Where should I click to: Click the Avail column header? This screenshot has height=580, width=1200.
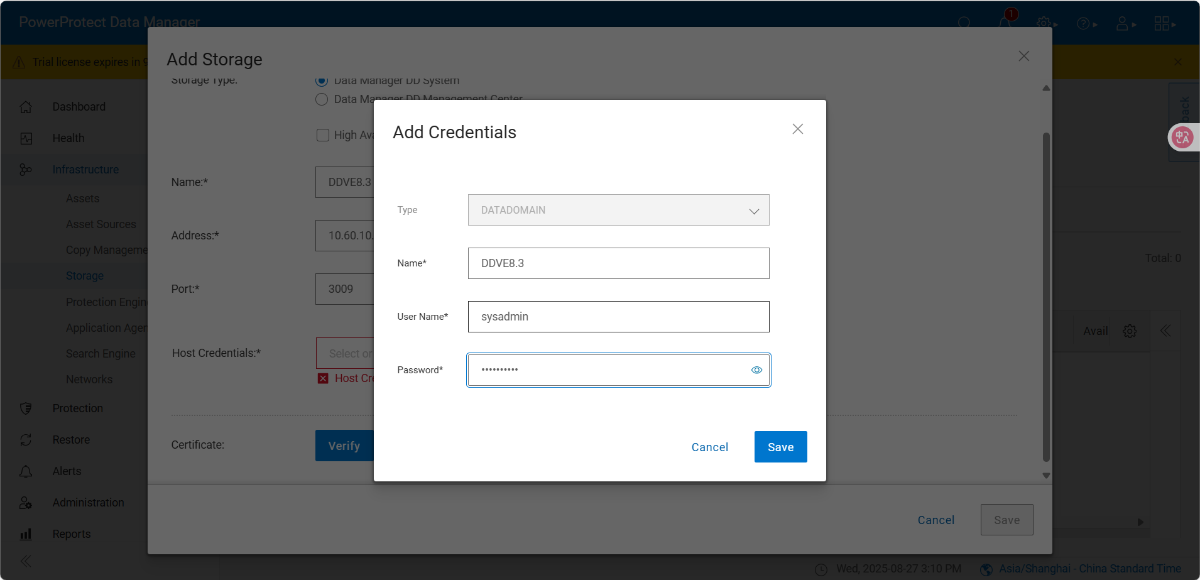1096,331
